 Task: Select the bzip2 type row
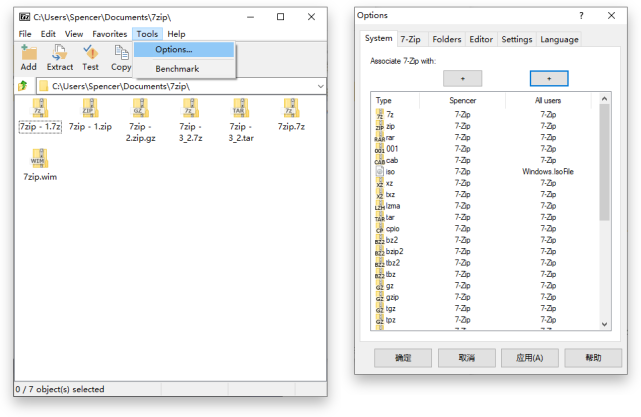486,251
